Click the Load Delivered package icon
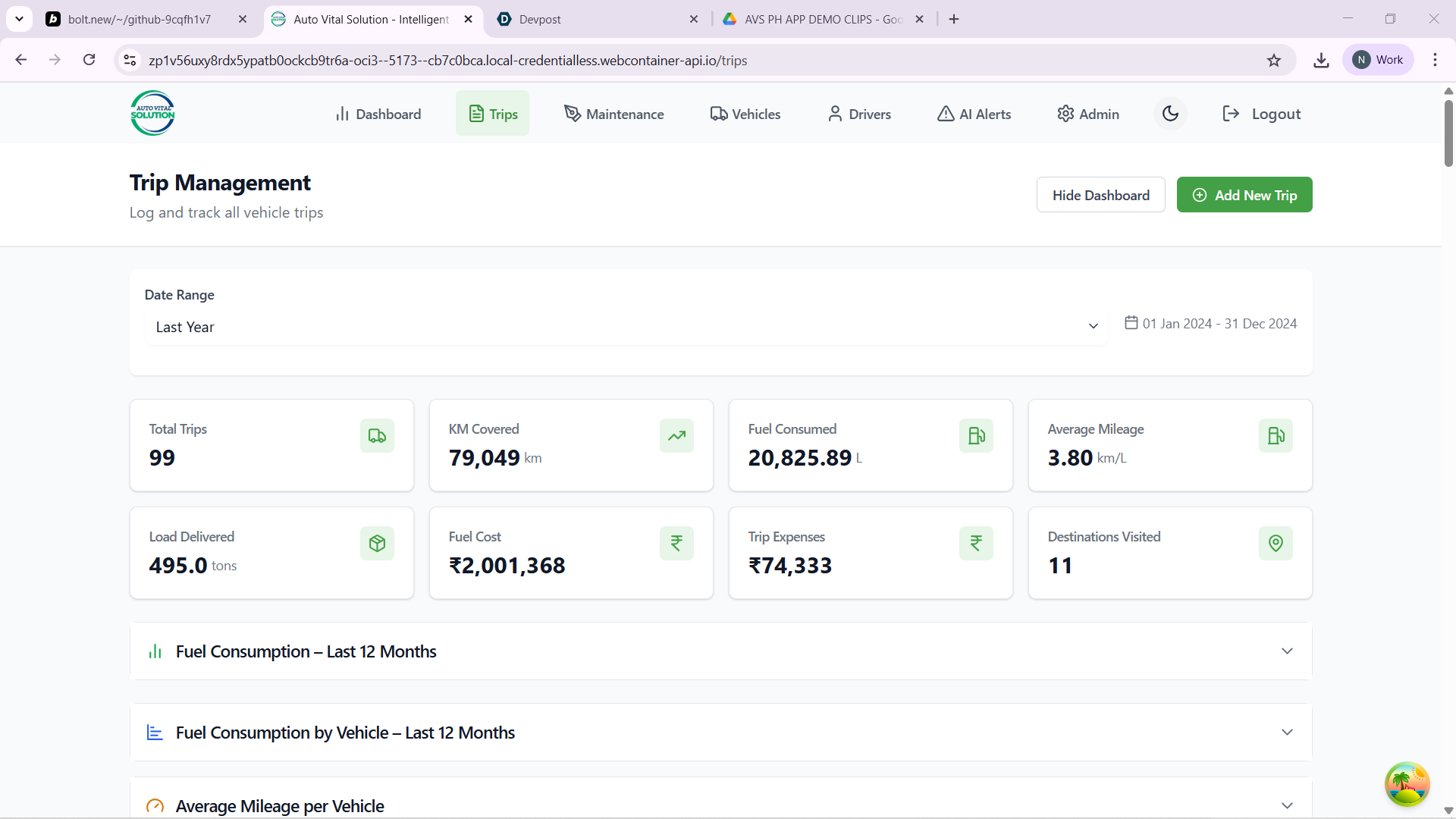 377,544
